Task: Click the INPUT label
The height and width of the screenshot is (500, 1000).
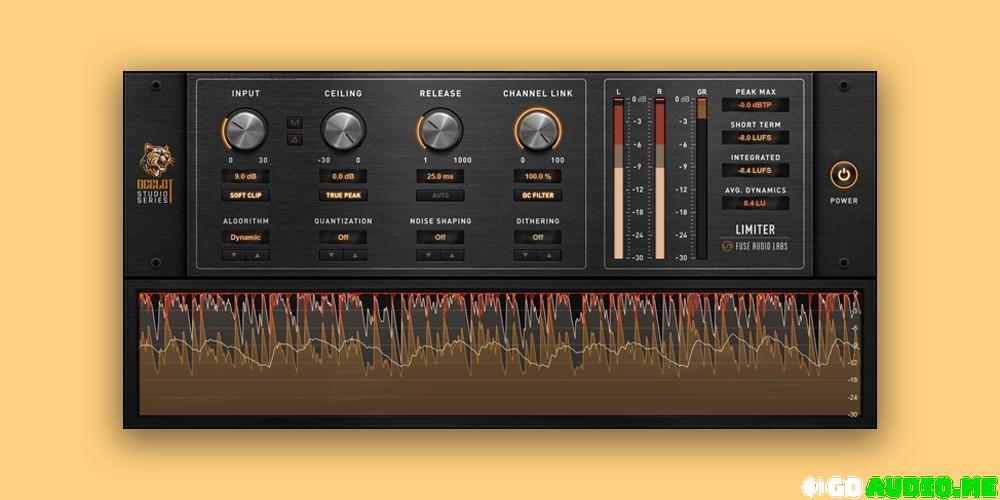Action: (246, 93)
